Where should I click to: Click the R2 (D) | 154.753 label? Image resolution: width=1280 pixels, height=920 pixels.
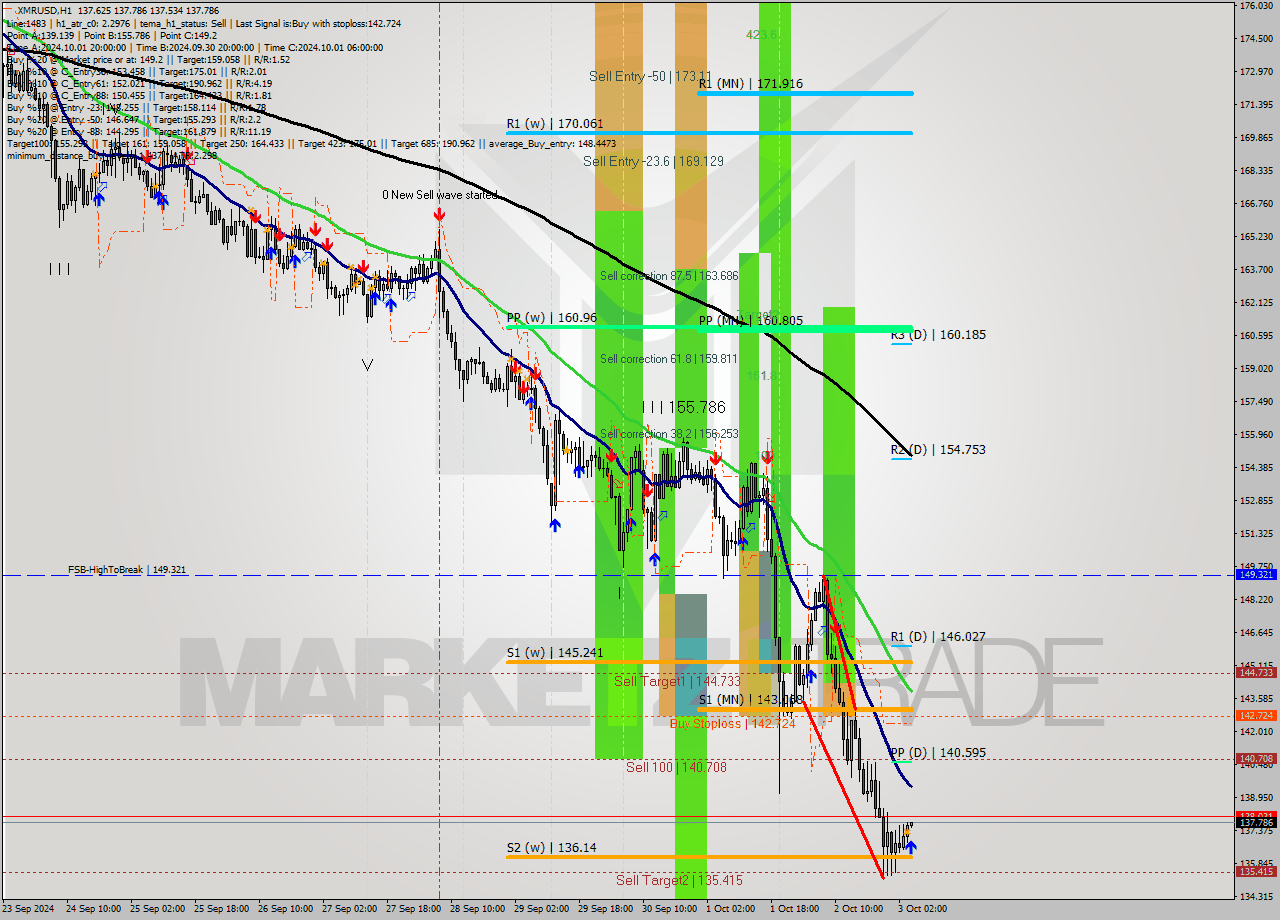pyautogui.click(x=938, y=450)
